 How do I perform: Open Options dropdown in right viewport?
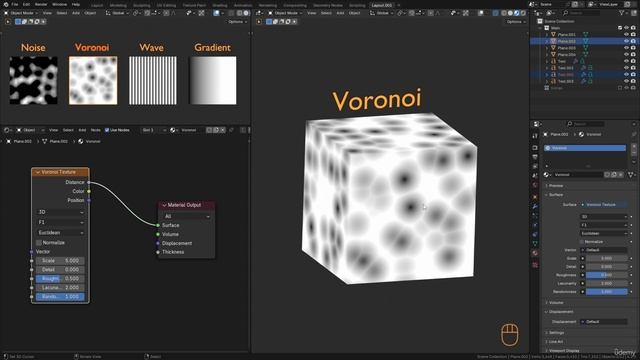[516, 22]
